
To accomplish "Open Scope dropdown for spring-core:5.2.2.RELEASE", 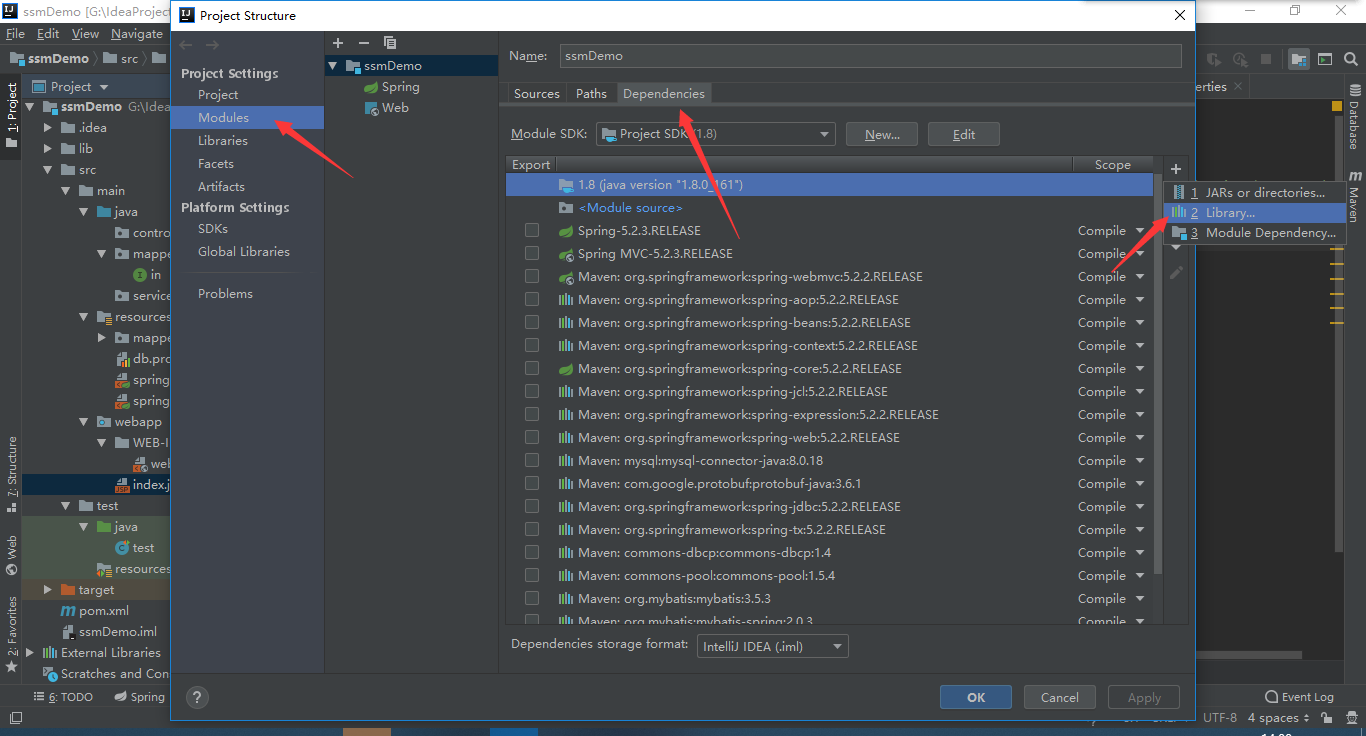I will click(1140, 369).
